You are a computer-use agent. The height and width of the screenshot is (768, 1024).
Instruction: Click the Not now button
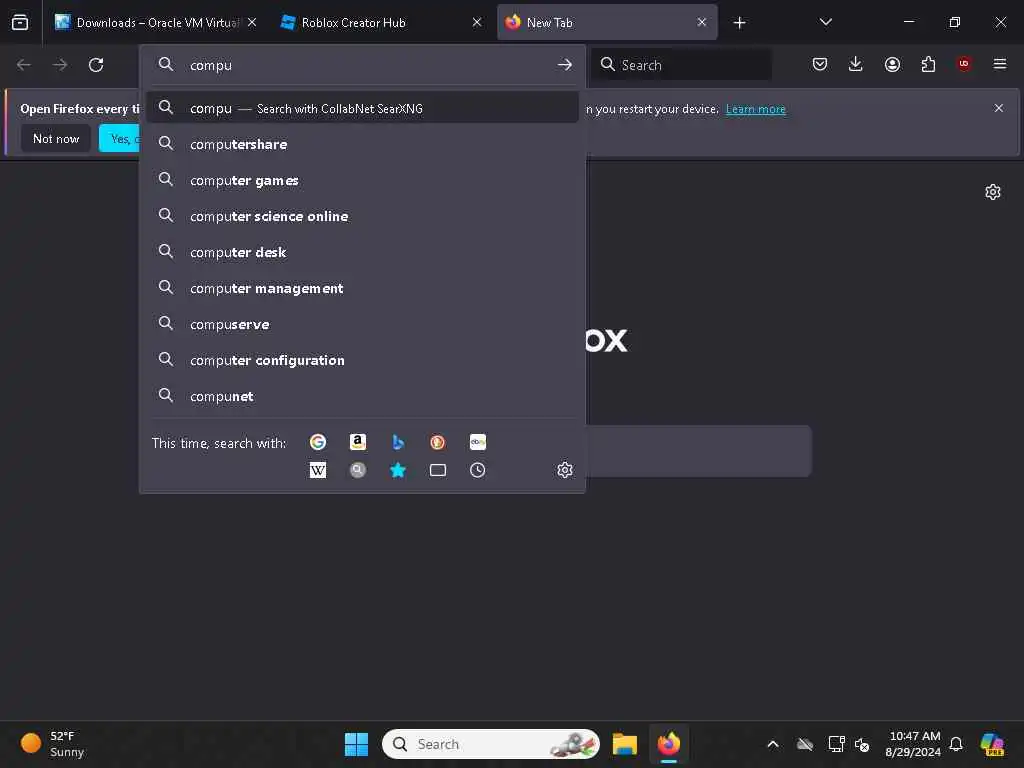pyautogui.click(x=56, y=138)
